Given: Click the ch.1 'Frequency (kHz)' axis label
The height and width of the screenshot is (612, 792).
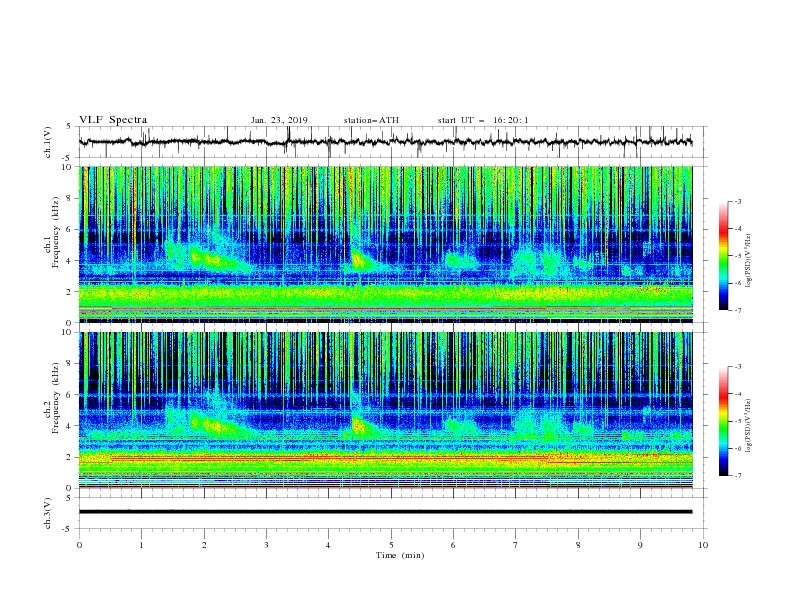Looking at the screenshot, I should (55, 233).
